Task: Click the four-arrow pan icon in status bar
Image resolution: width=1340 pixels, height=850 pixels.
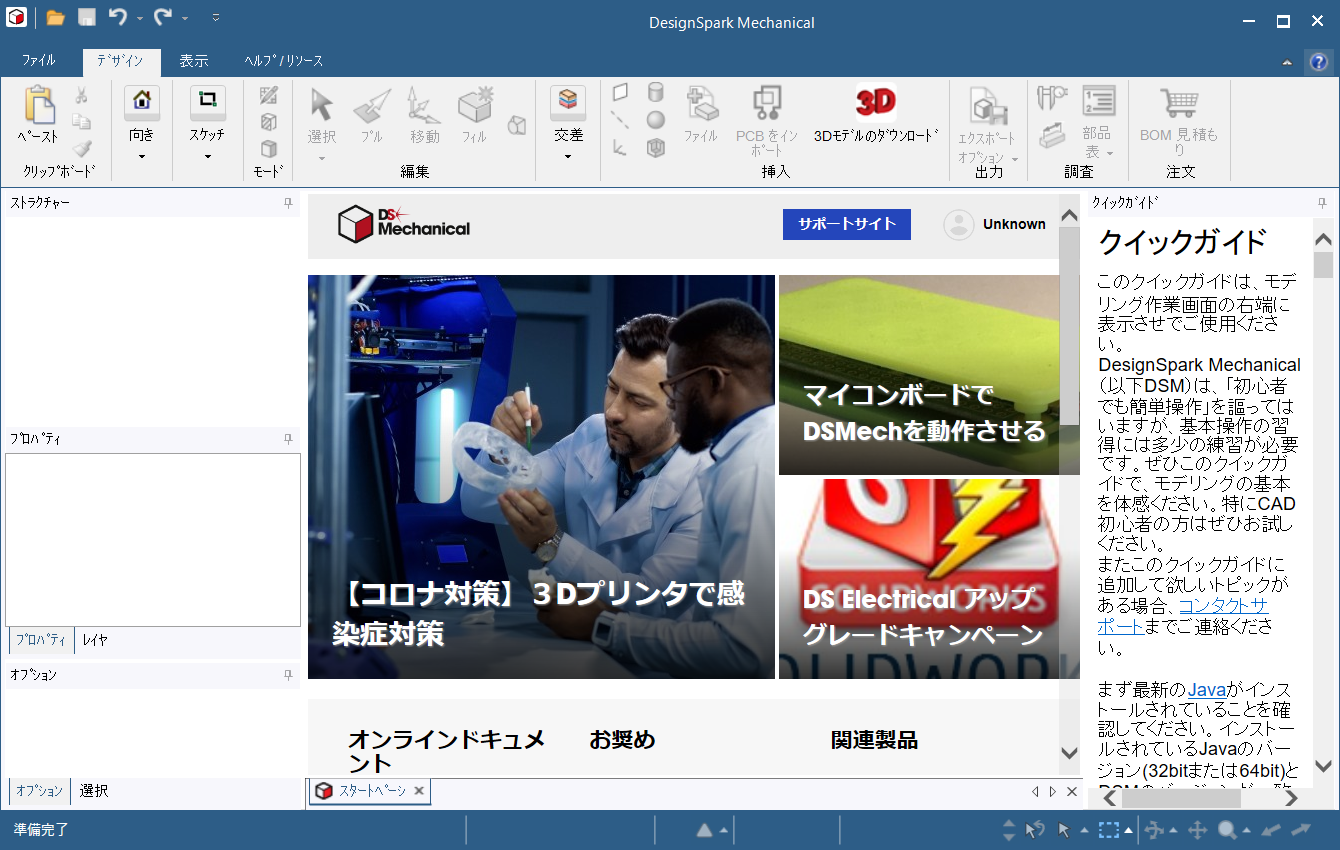Action: click(1197, 830)
